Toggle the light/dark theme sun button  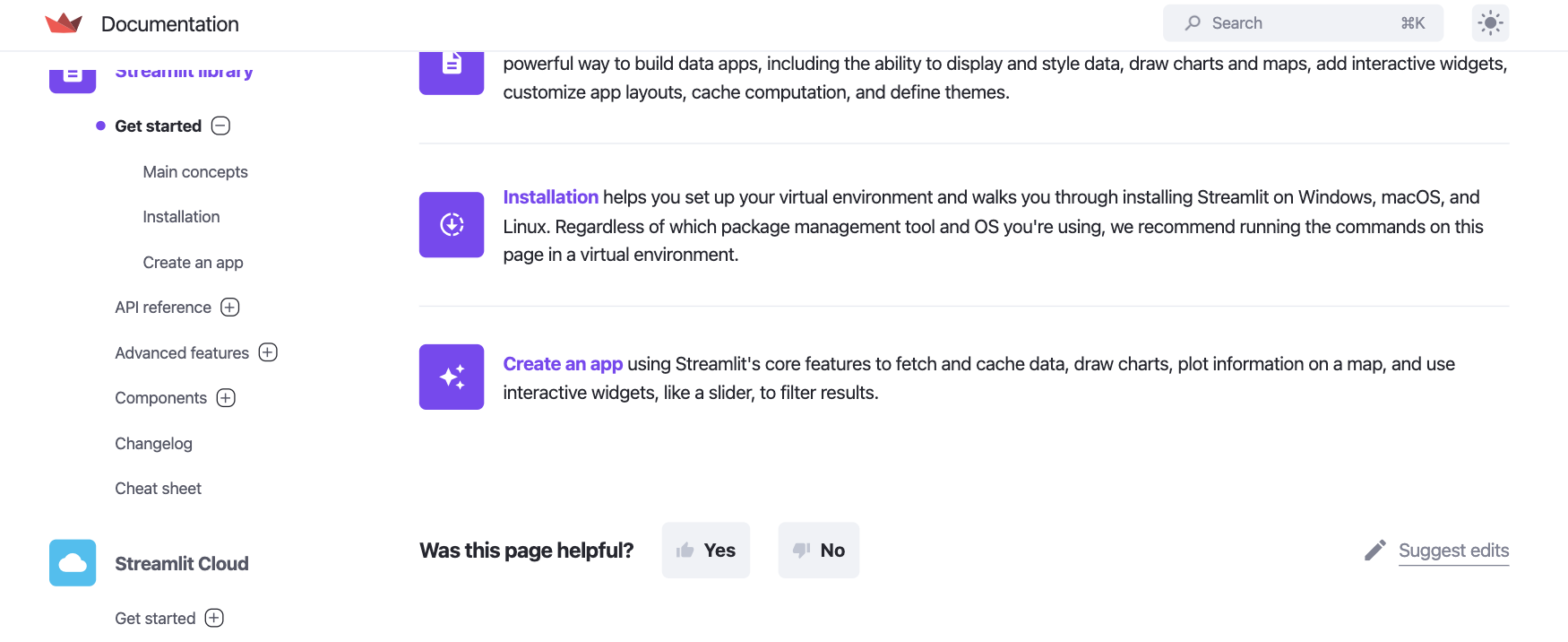click(x=1490, y=23)
